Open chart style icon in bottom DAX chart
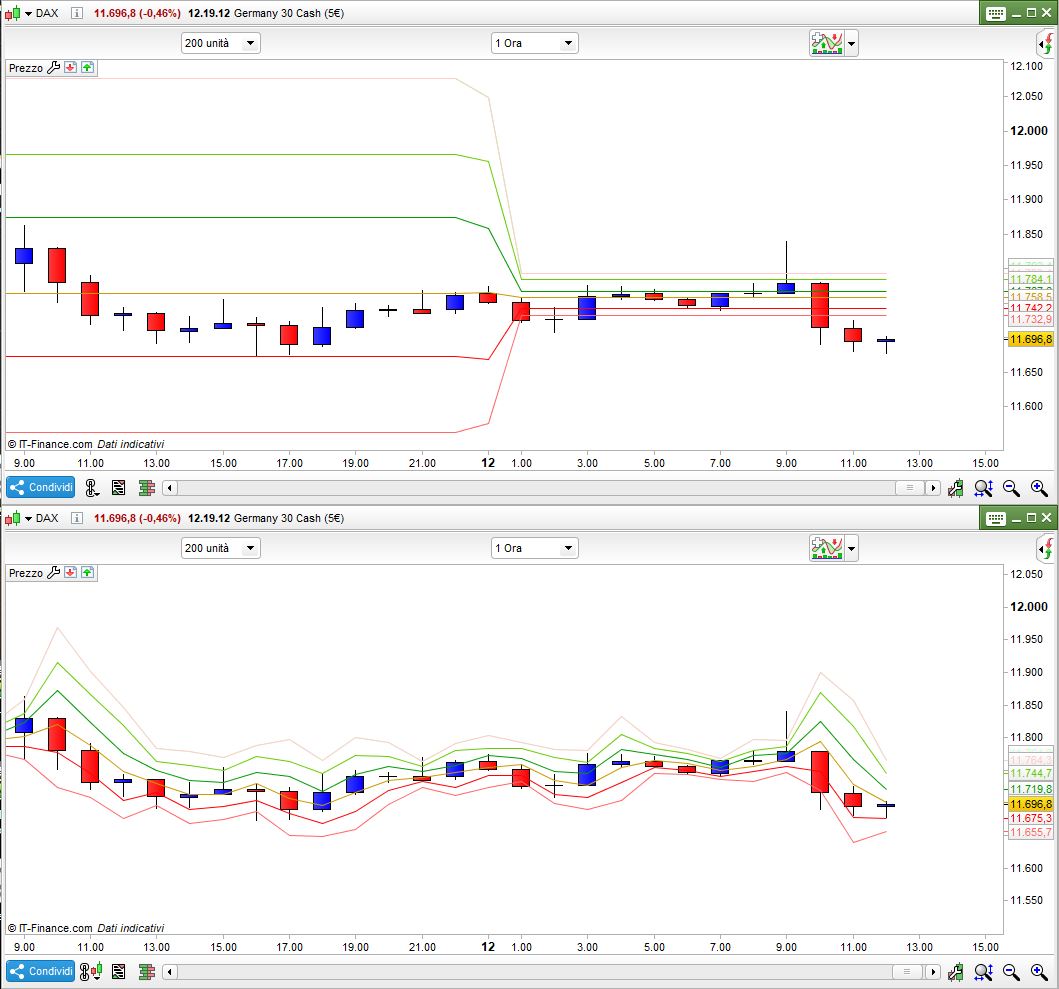 tap(12, 518)
